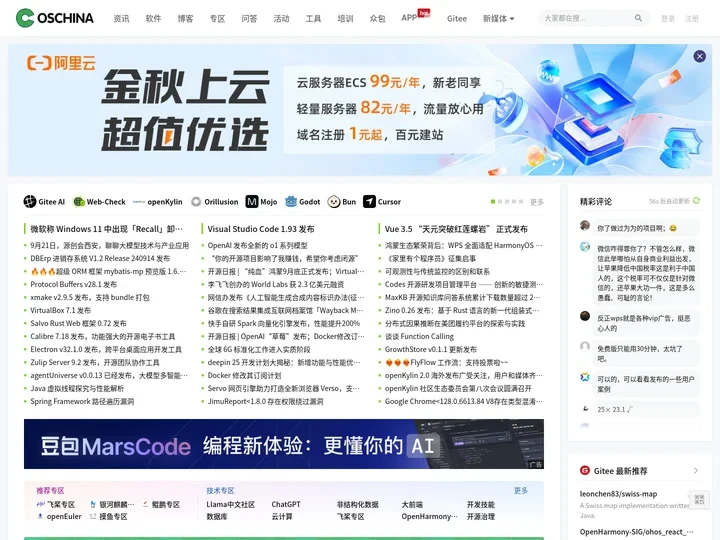Open leonchen83/swiss-map repository
720x540 pixels.
[618, 494]
